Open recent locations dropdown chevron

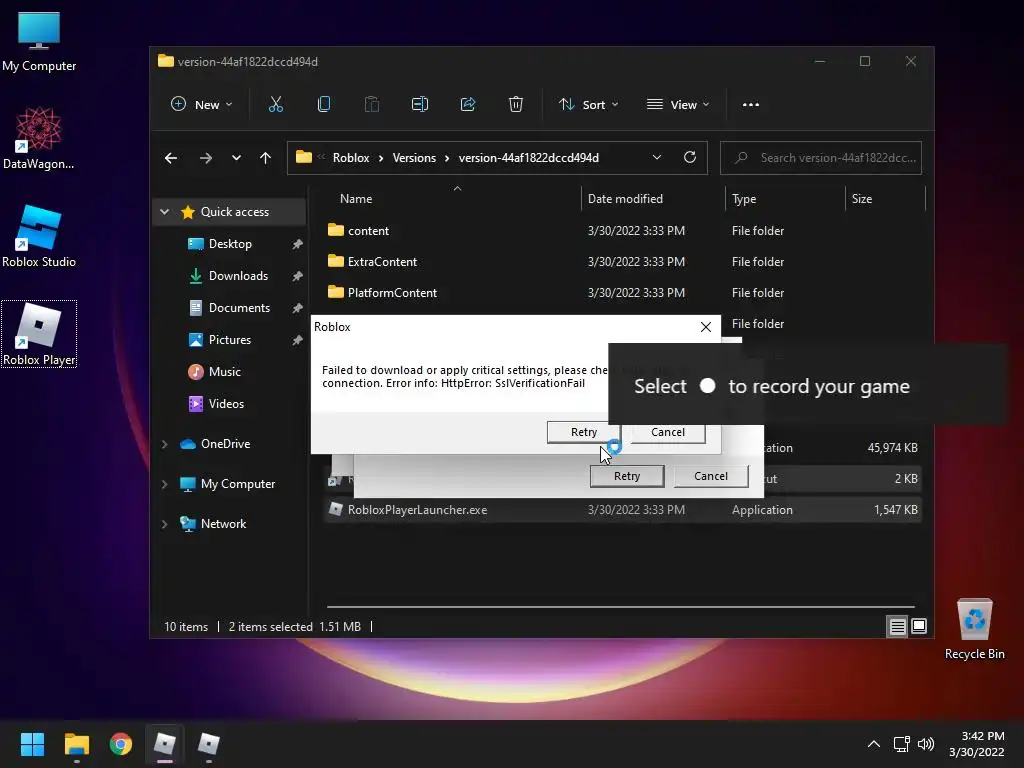click(236, 158)
